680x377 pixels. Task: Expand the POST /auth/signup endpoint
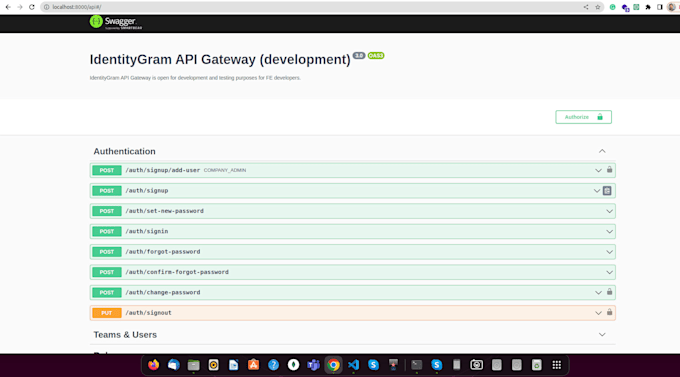597,191
